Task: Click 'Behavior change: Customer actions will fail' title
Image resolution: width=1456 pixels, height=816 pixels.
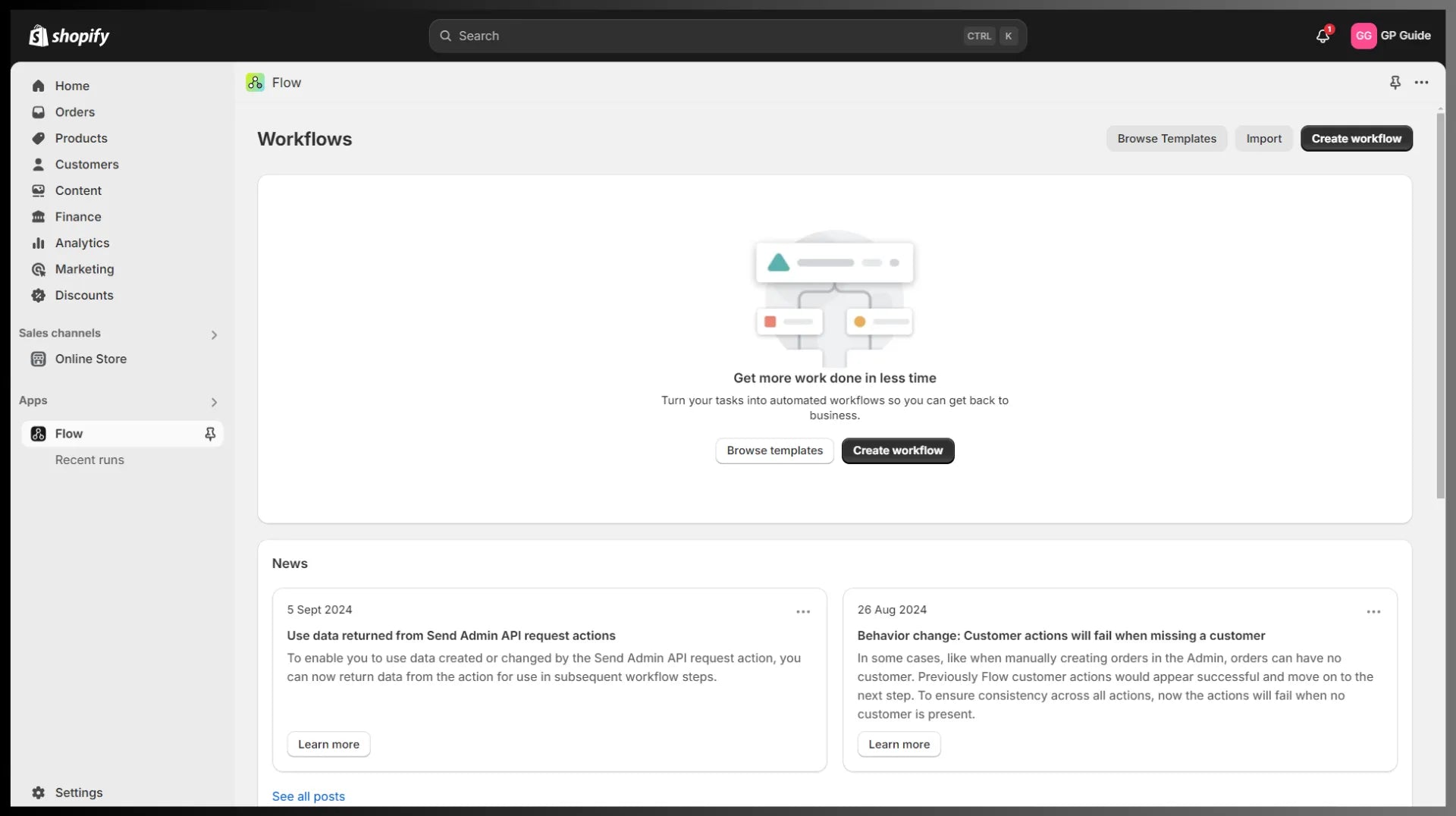Action: (x=1061, y=636)
